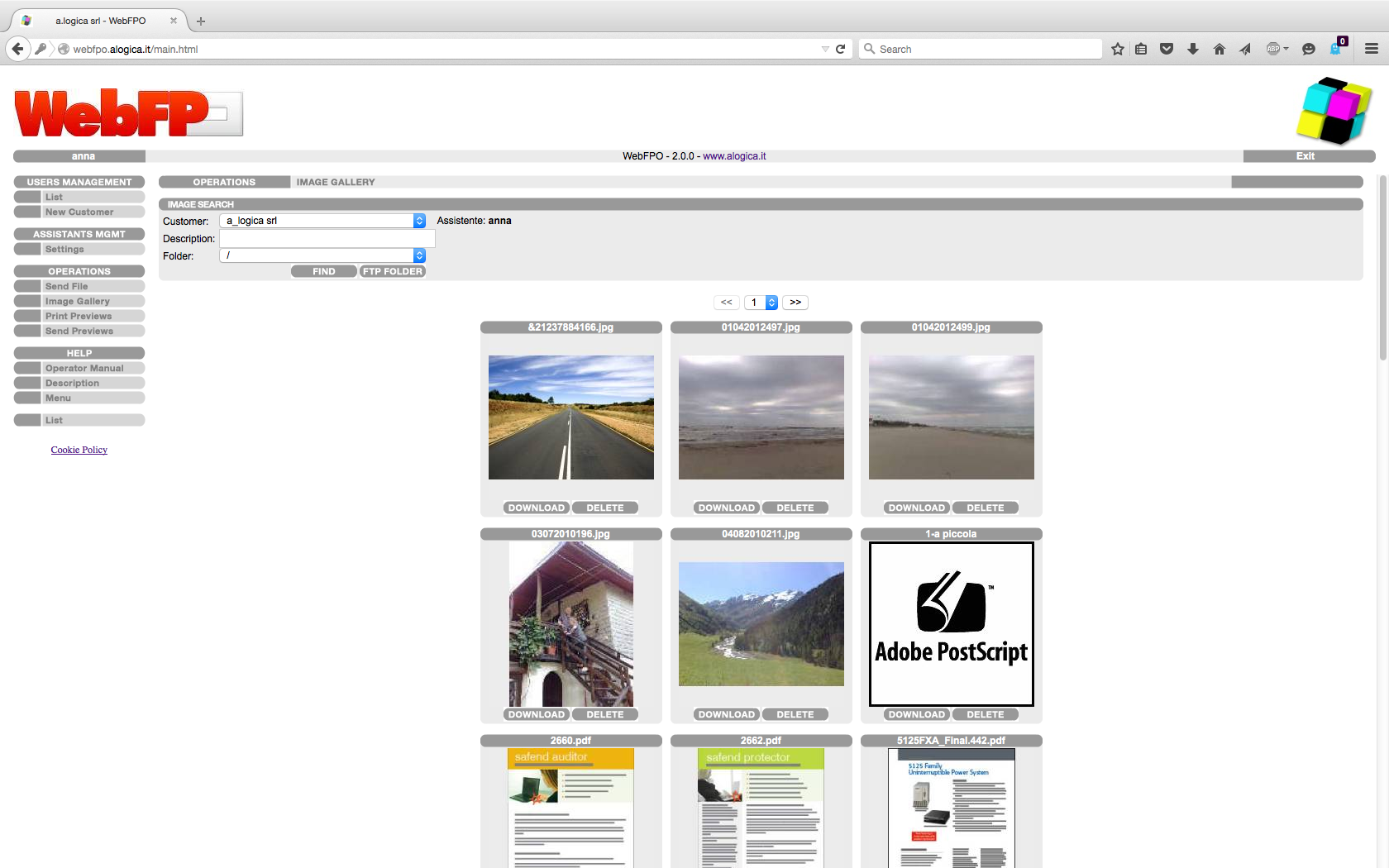This screenshot has height=868, width=1389.
Task: Open the 5125FXA_Final.442.pdf thumbnail
Action: [952, 808]
